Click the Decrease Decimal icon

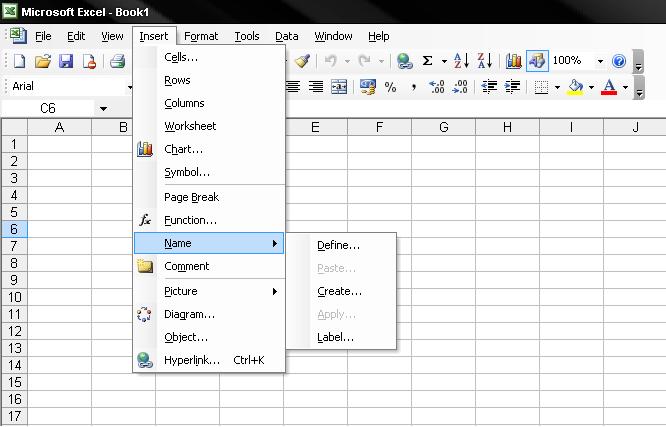[460, 87]
